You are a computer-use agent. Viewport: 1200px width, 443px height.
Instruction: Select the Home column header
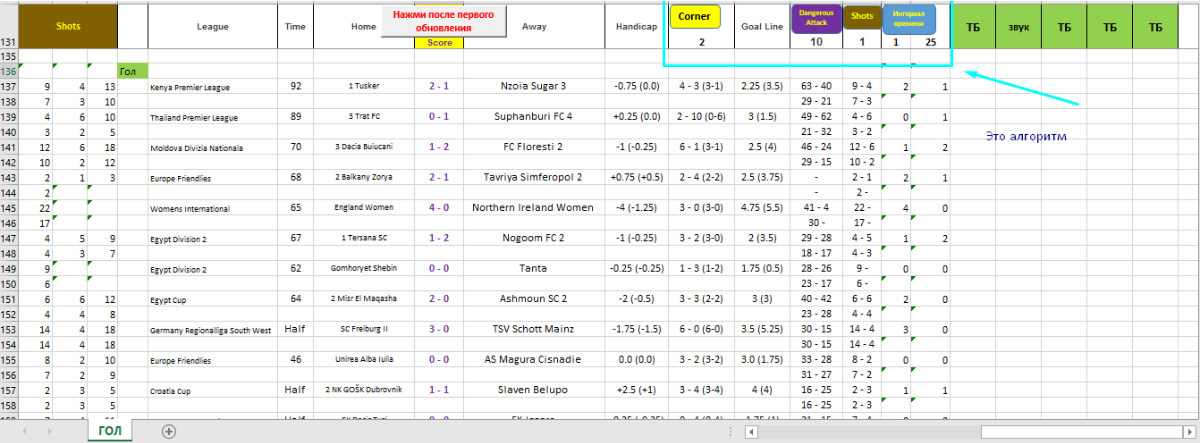pos(363,27)
